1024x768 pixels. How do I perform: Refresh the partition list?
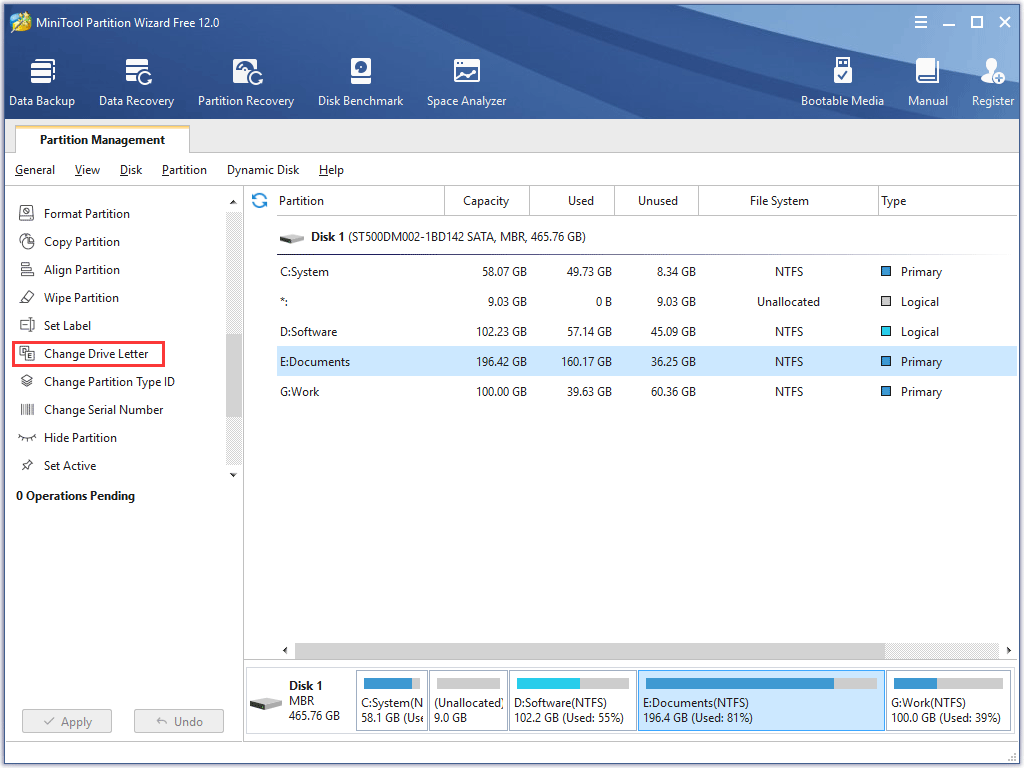[x=259, y=200]
